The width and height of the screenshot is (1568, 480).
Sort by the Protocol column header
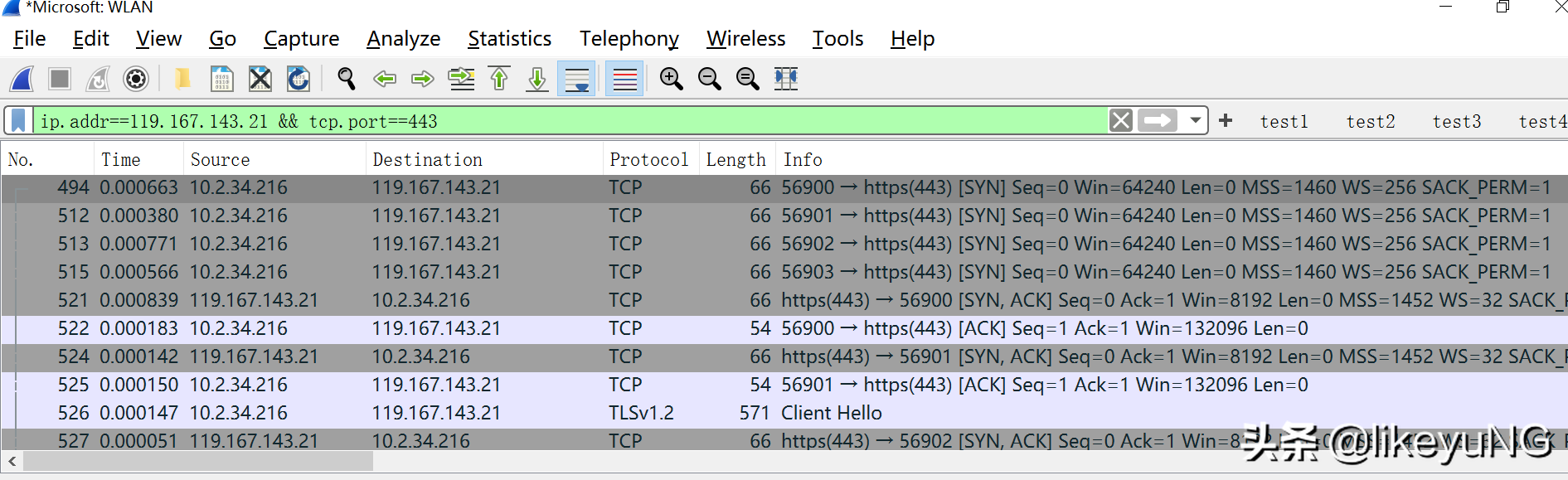point(651,159)
